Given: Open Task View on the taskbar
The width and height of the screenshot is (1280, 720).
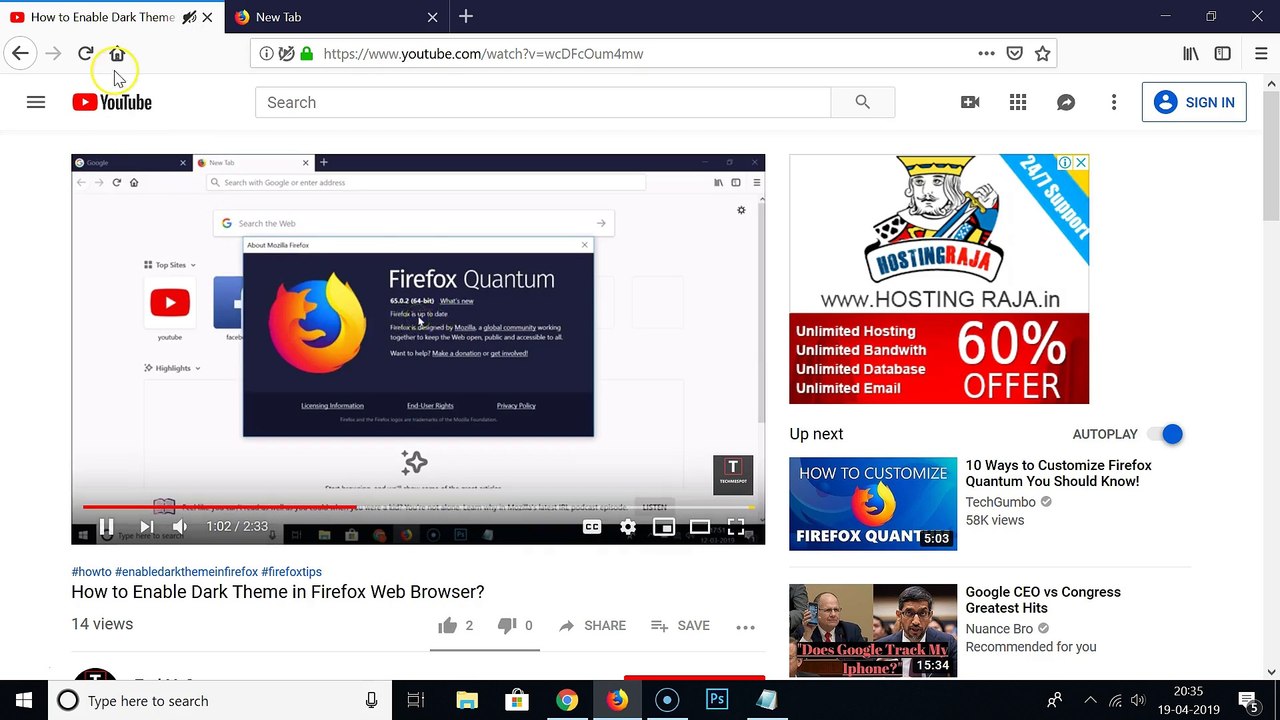Looking at the screenshot, I should 416,701.
